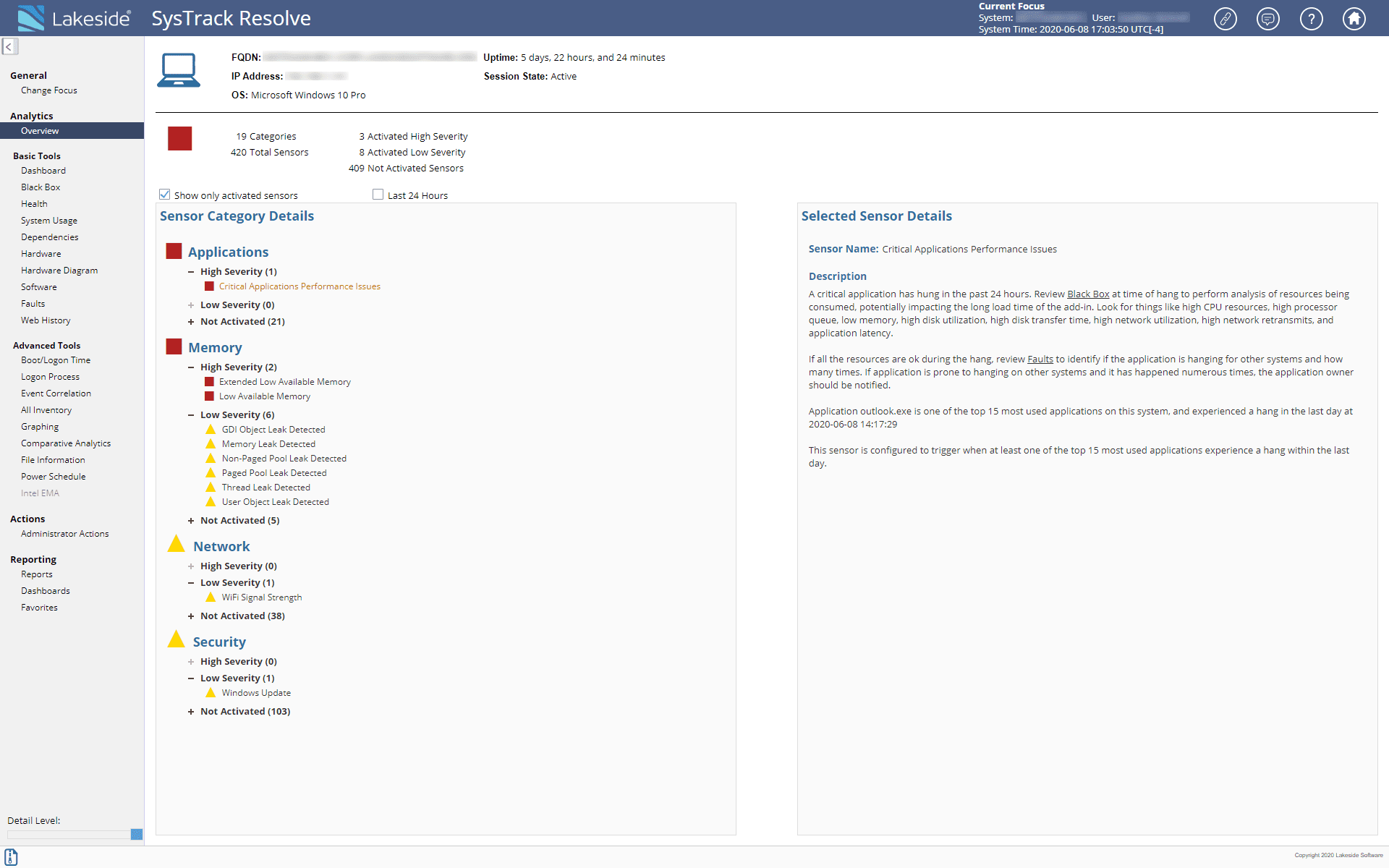1389x868 pixels.
Task: Open Web History in sidebar
Action: click(x=46, y=320)
